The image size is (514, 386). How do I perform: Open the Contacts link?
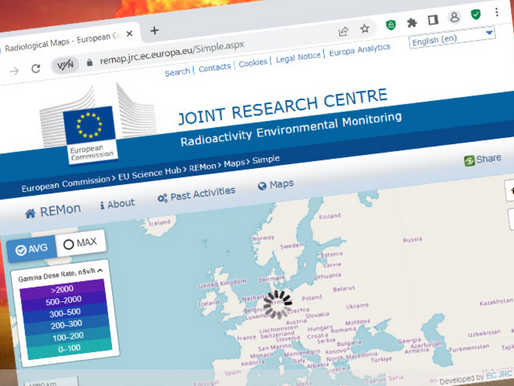tap(215, 67)
